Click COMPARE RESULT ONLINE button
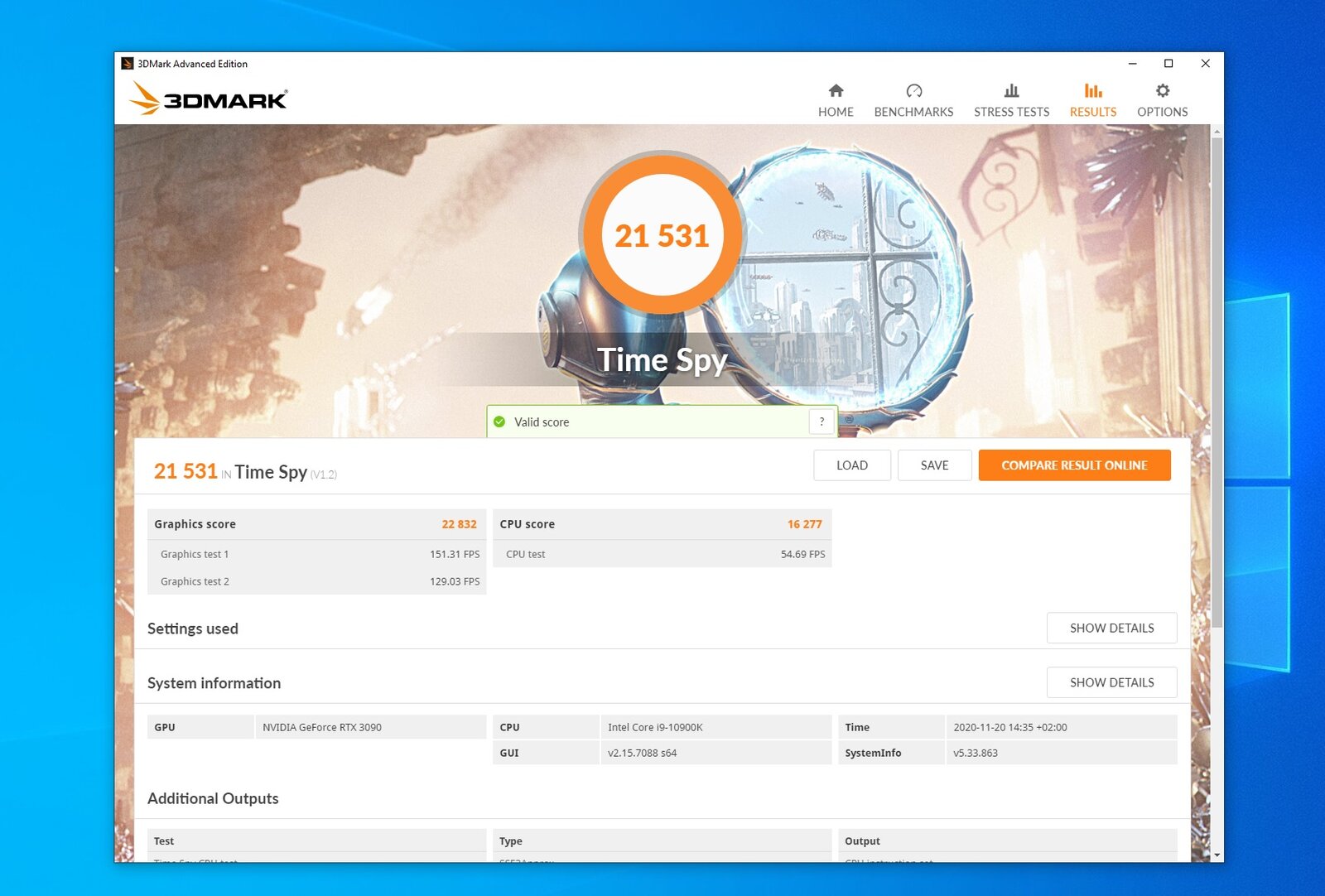The height and width of the screenshot is (896, 1325). (x=1074, y=465)
